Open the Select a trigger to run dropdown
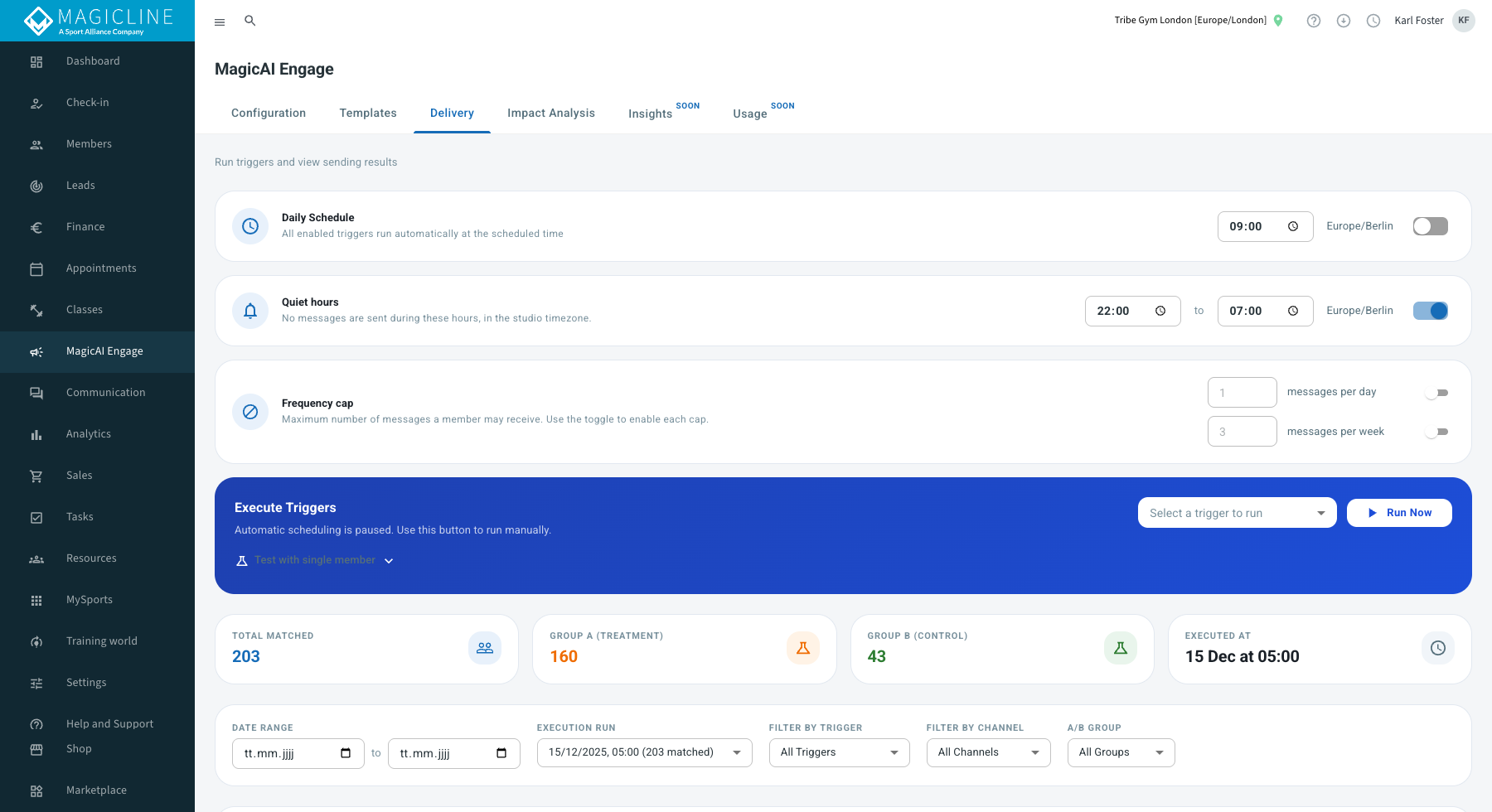The image size is (1492, 812). (x=1238, y=513)
